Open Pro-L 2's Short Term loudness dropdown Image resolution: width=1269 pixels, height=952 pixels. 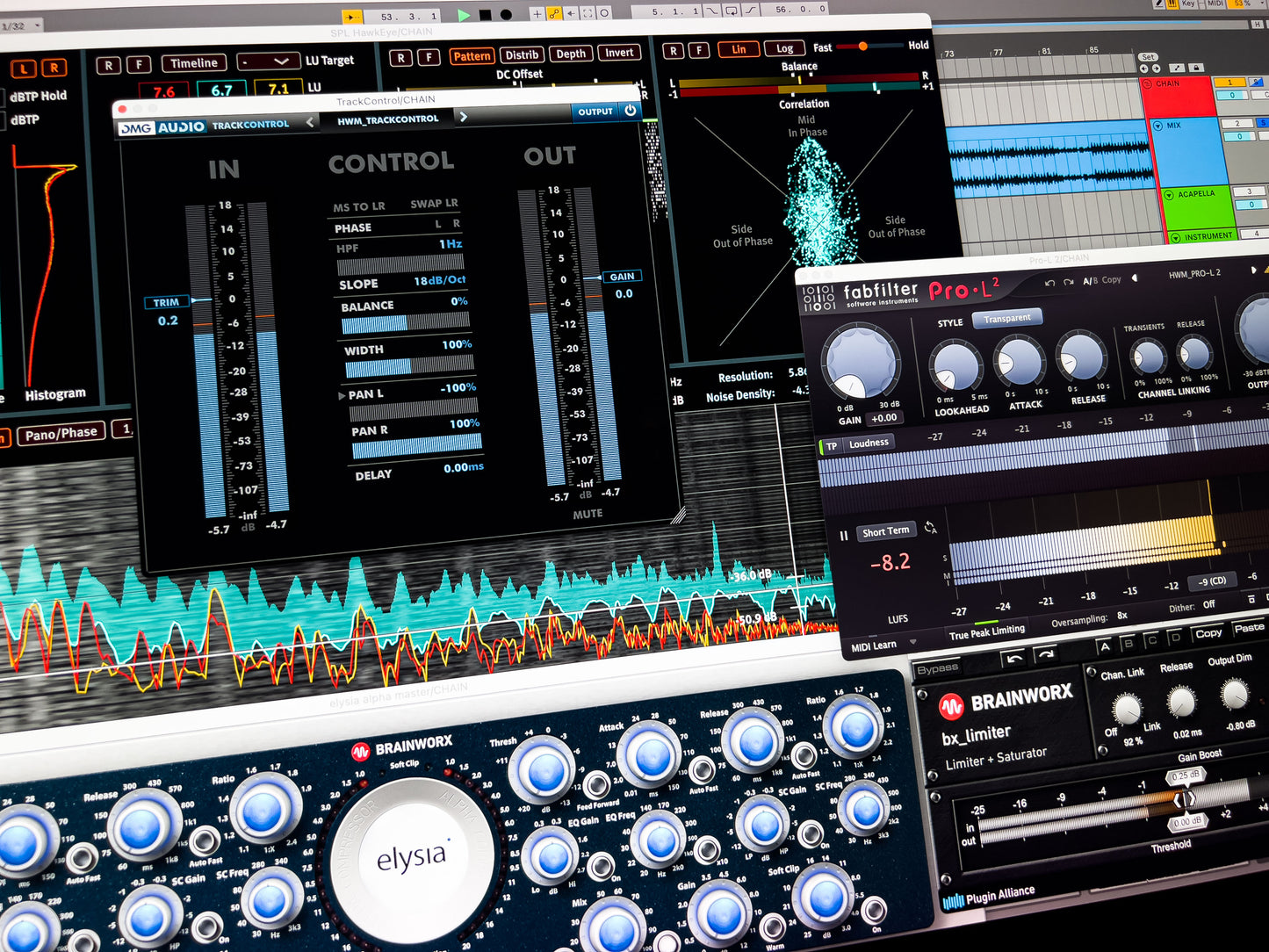point(885,531)
